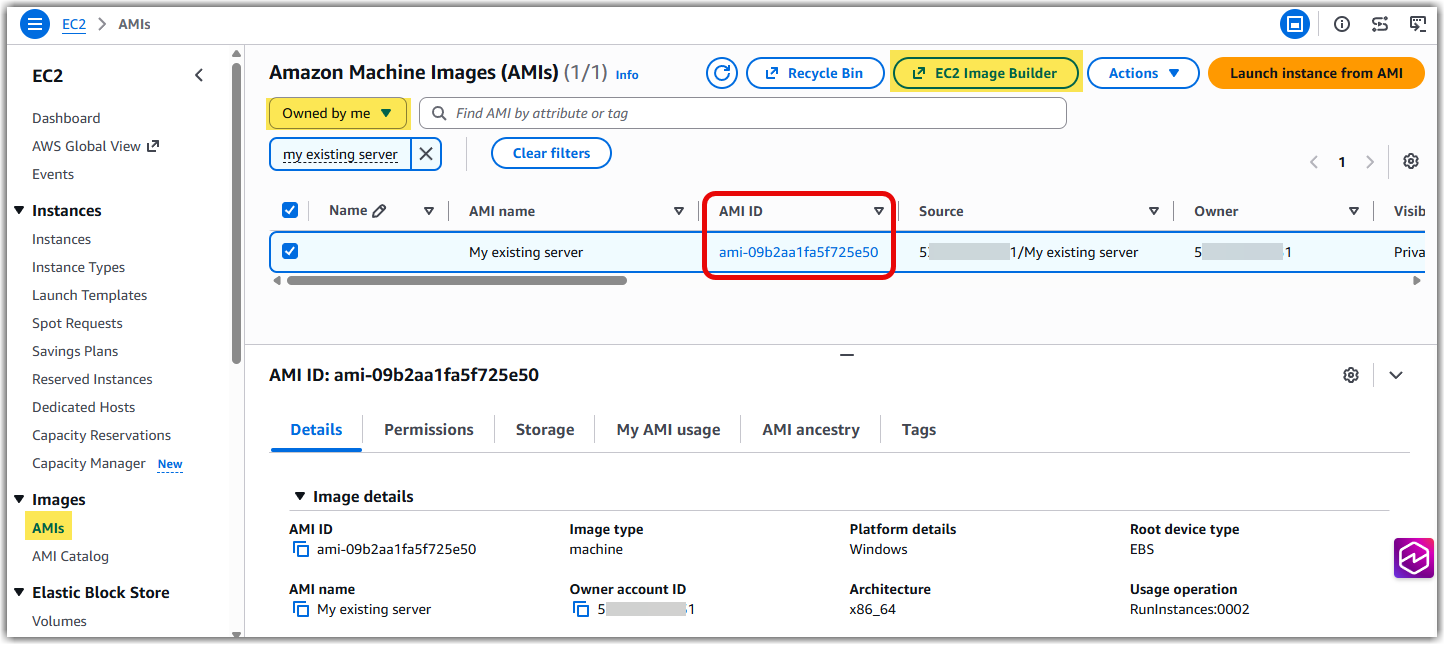Click the edit pencil beside Name column

click(379, 211)
